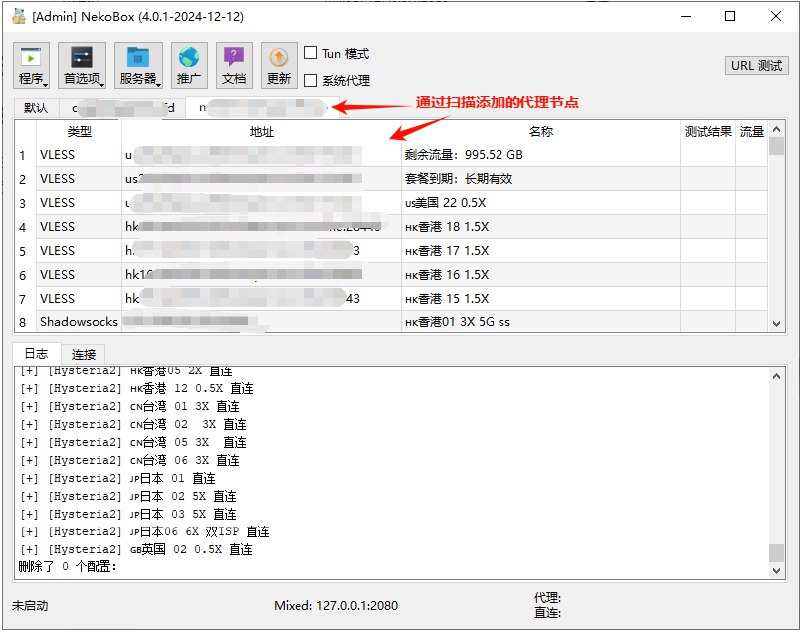Switch to the 连接 tab
800x633 pixels.
click(84, 354)
